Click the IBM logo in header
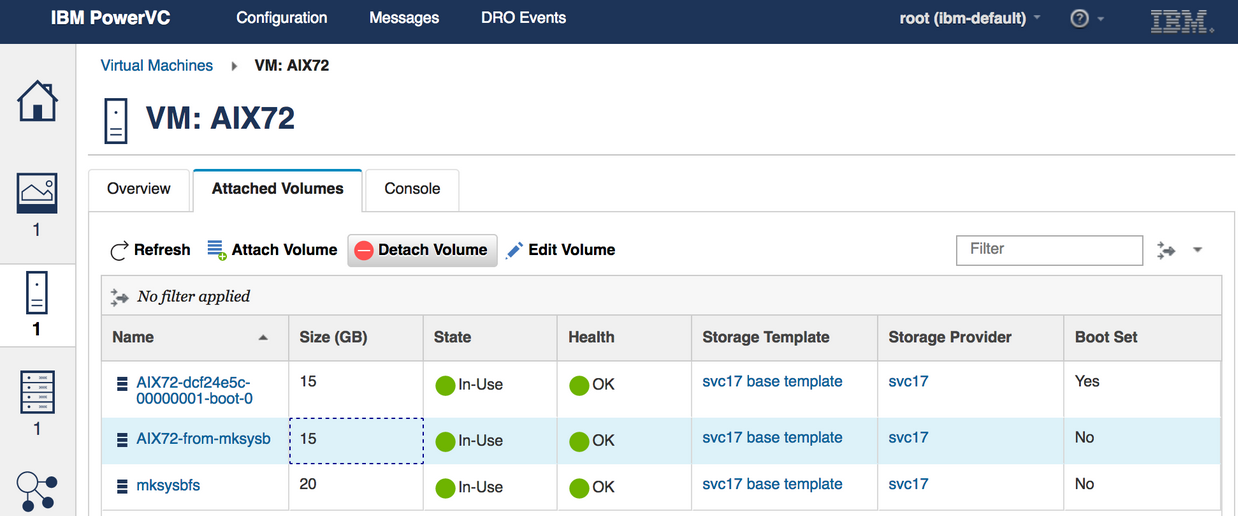The image size is (1238, 516). click(x=1182, y=20)
